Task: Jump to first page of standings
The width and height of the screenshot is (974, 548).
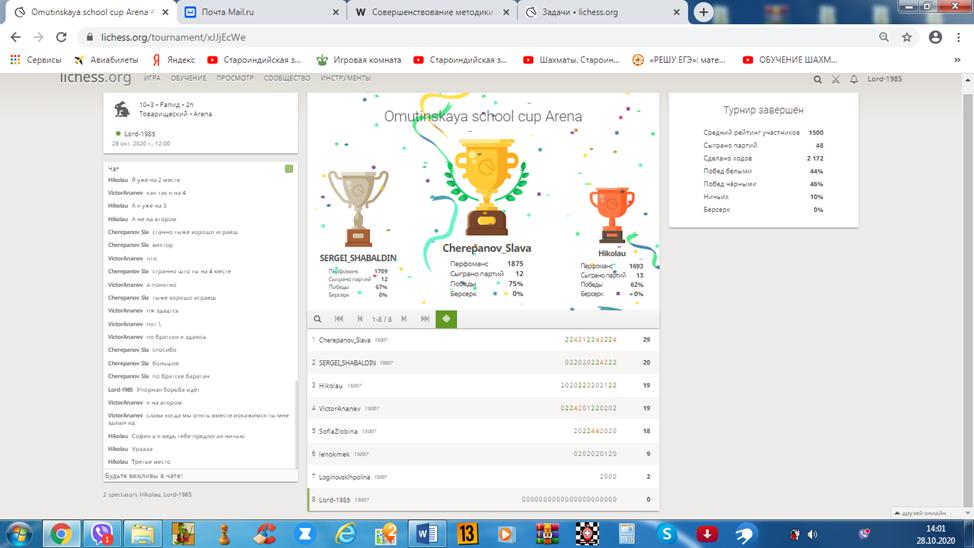Action: [x=339, y=319]
